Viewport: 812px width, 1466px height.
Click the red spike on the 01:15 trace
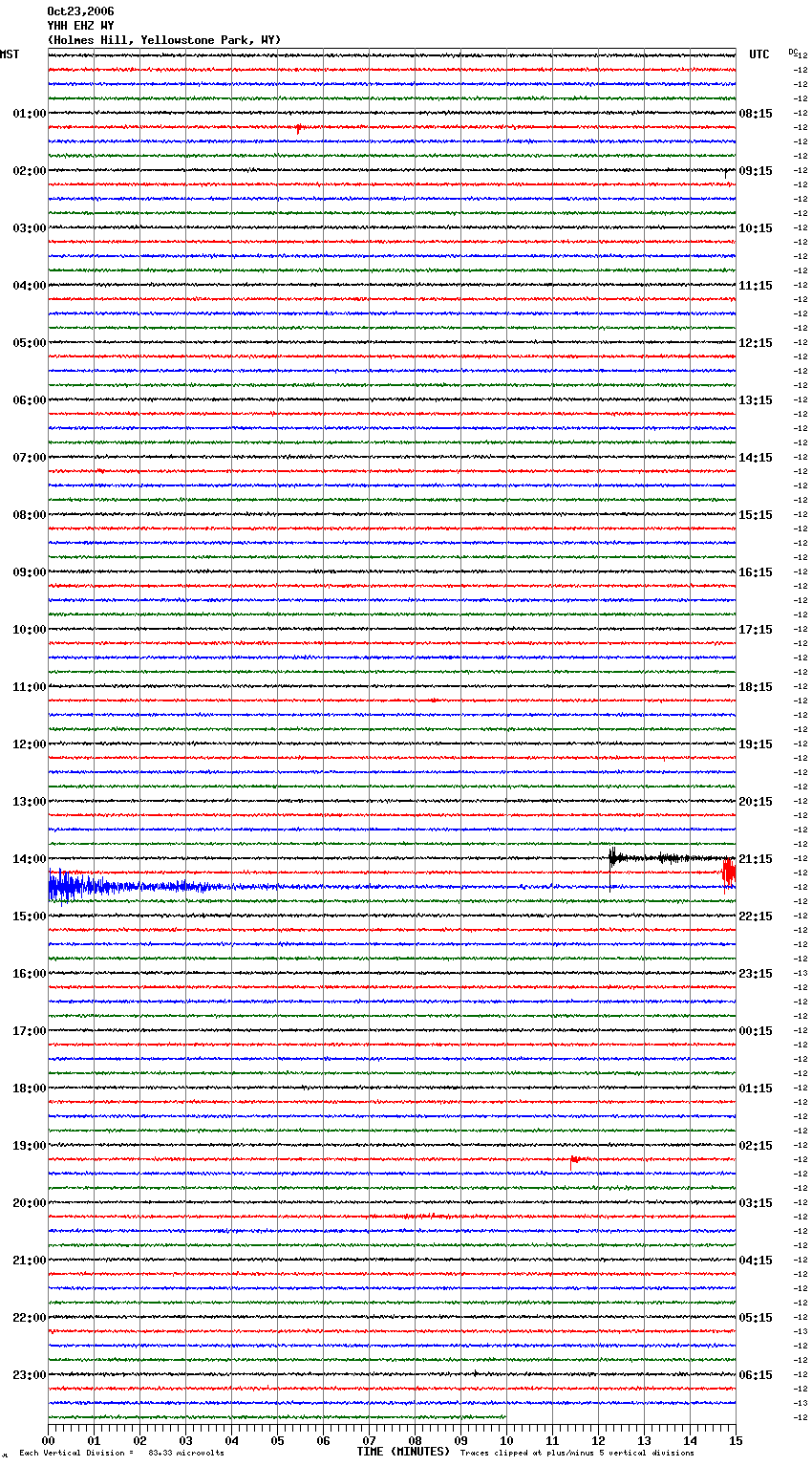[x=299, y=128]
